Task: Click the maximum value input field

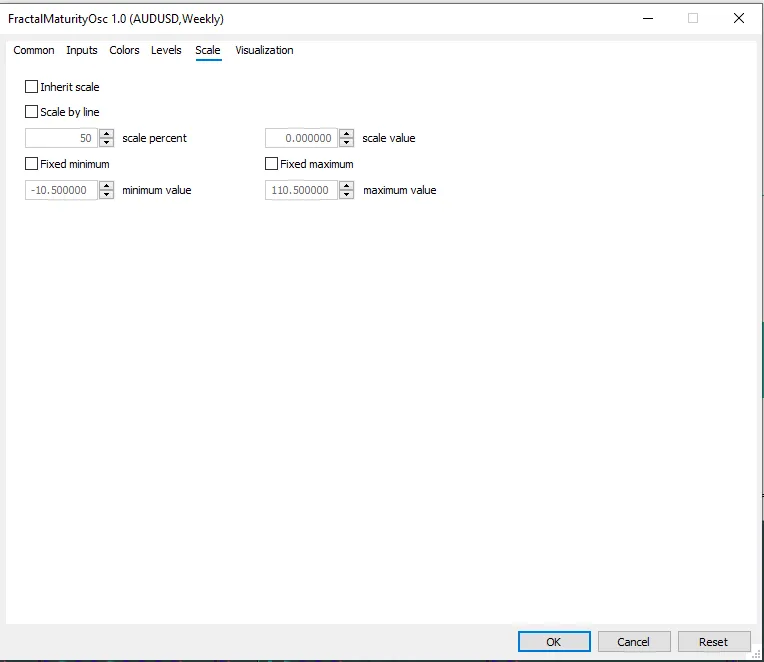Action: pos(301,190)
